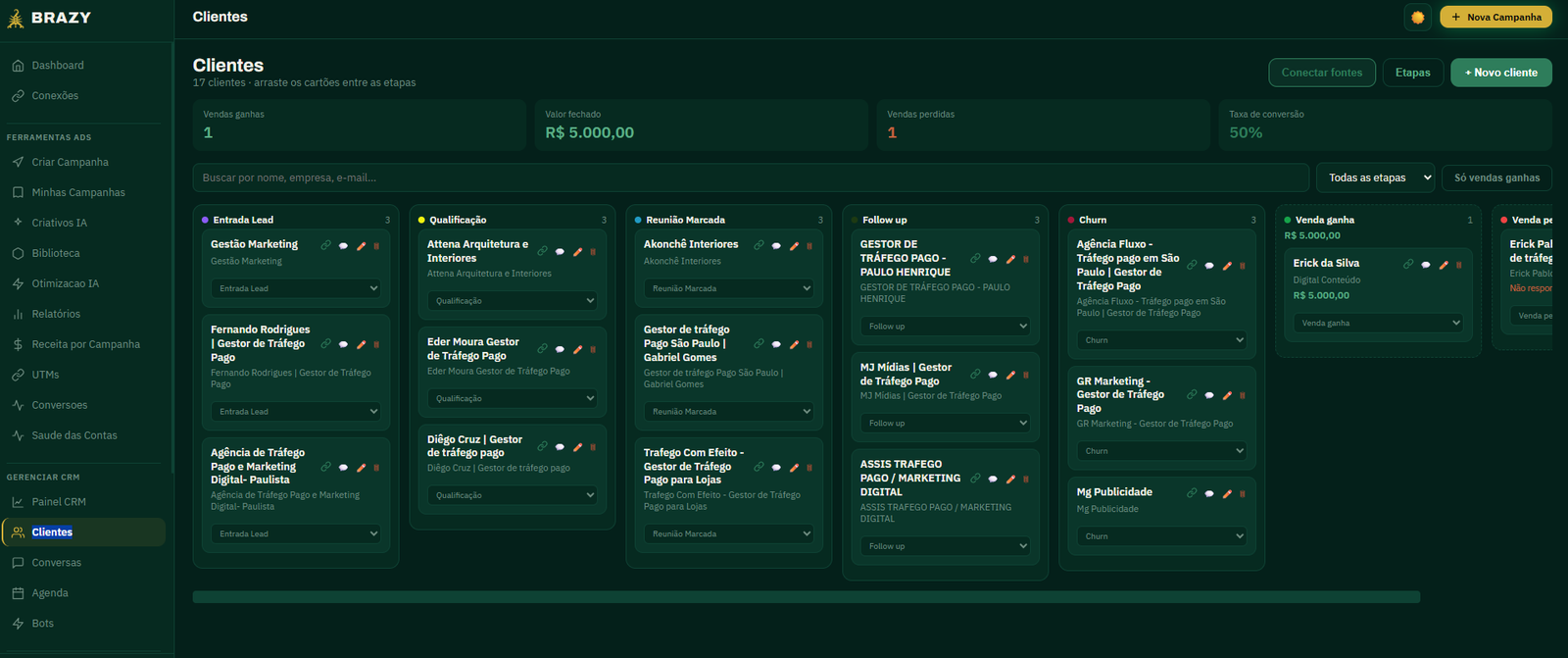Edit pencil on Fernando Rodrigues card
This screenshot has height=658, width=1568.
(361, 344)
